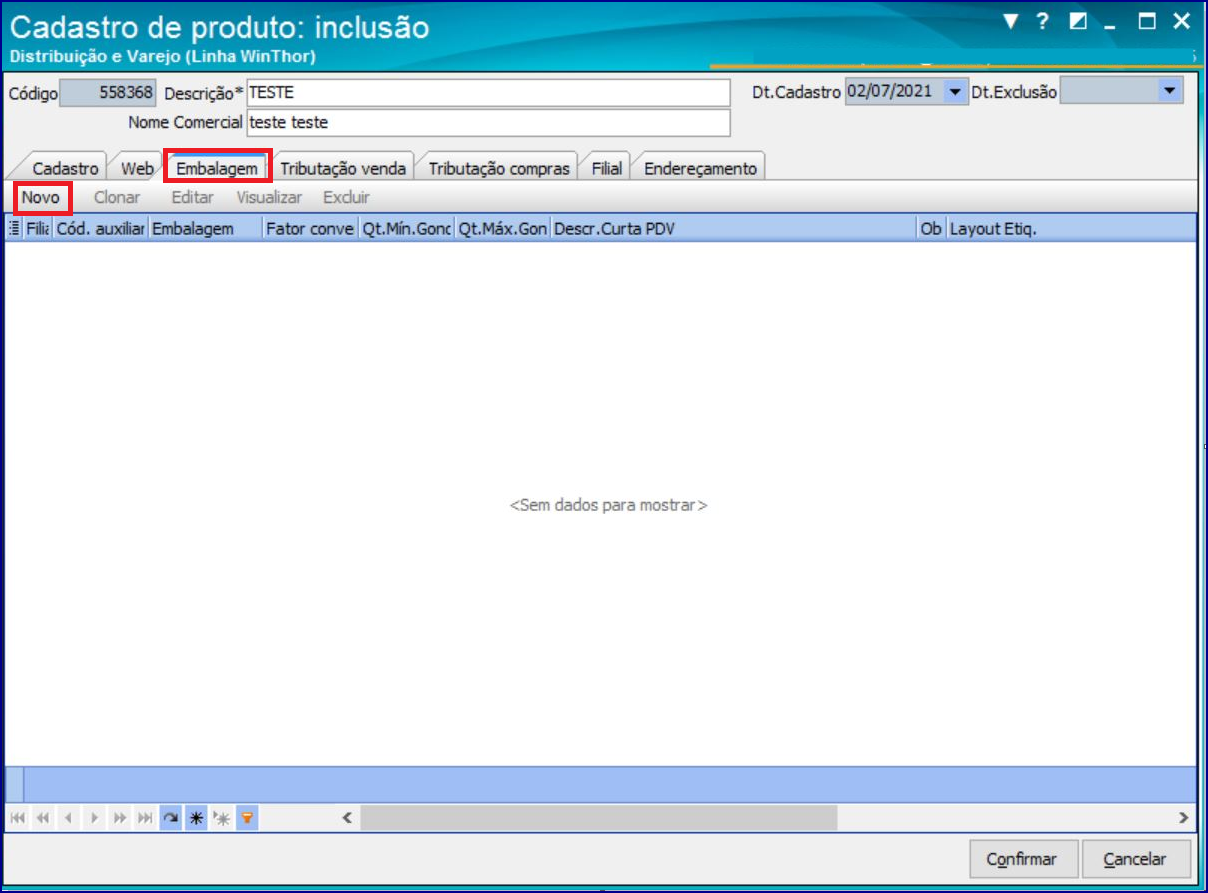Sort by Layout Etiq. column header
The width and height of the screenshot is (1208, 893).
[1071, 229]
